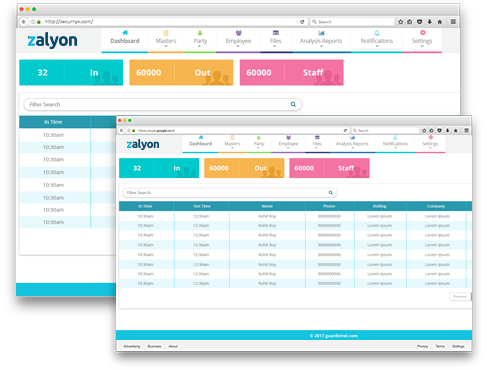Click the download arrow icon in the rear browser toolbar
The height and width of the screenshot is (370, 487).
coord(430,22)
